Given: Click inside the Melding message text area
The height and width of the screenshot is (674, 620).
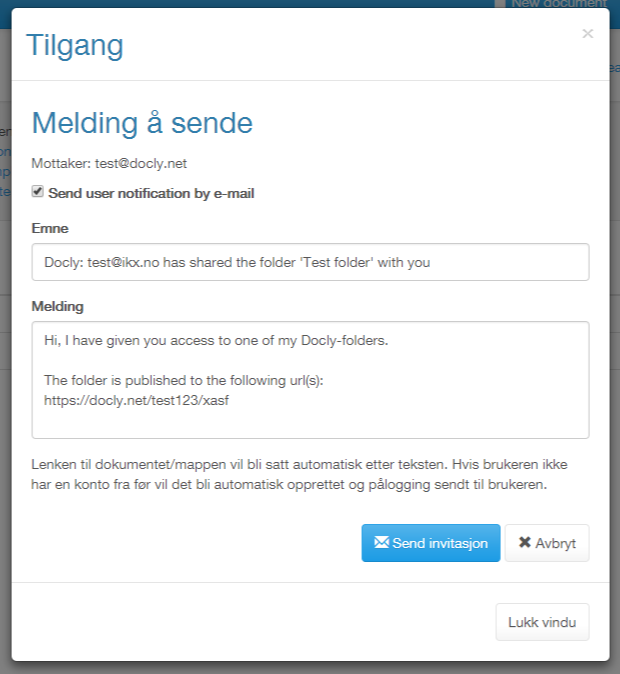Looking at the screenshot, I should tap(310, 380).
